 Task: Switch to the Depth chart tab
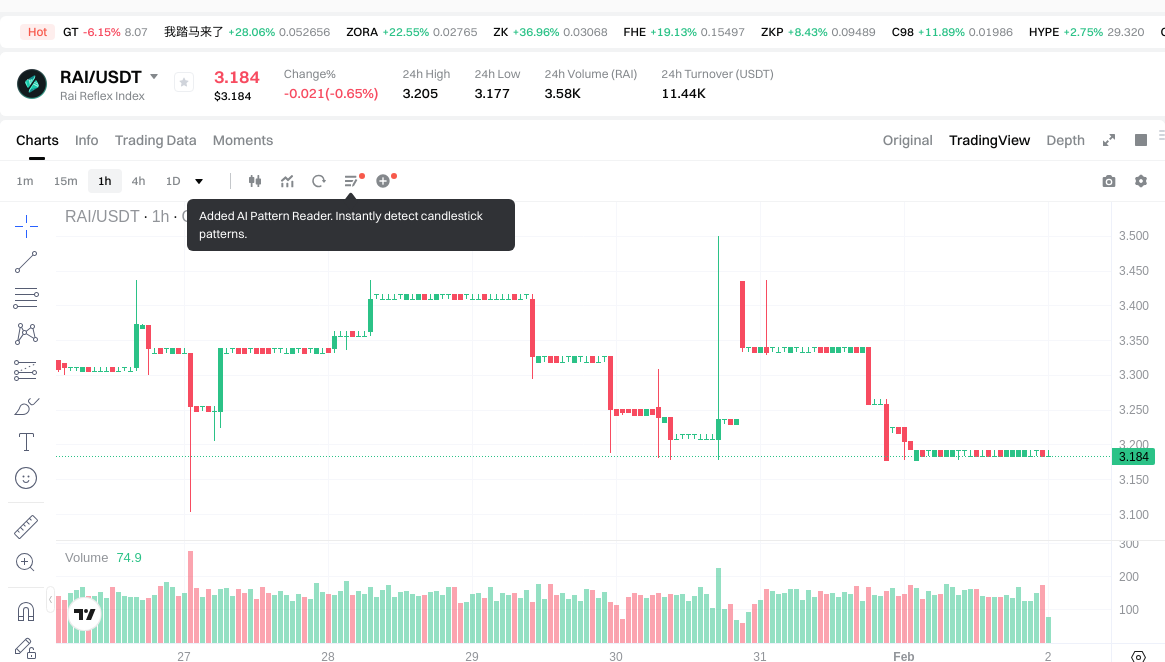[1065, 140]
